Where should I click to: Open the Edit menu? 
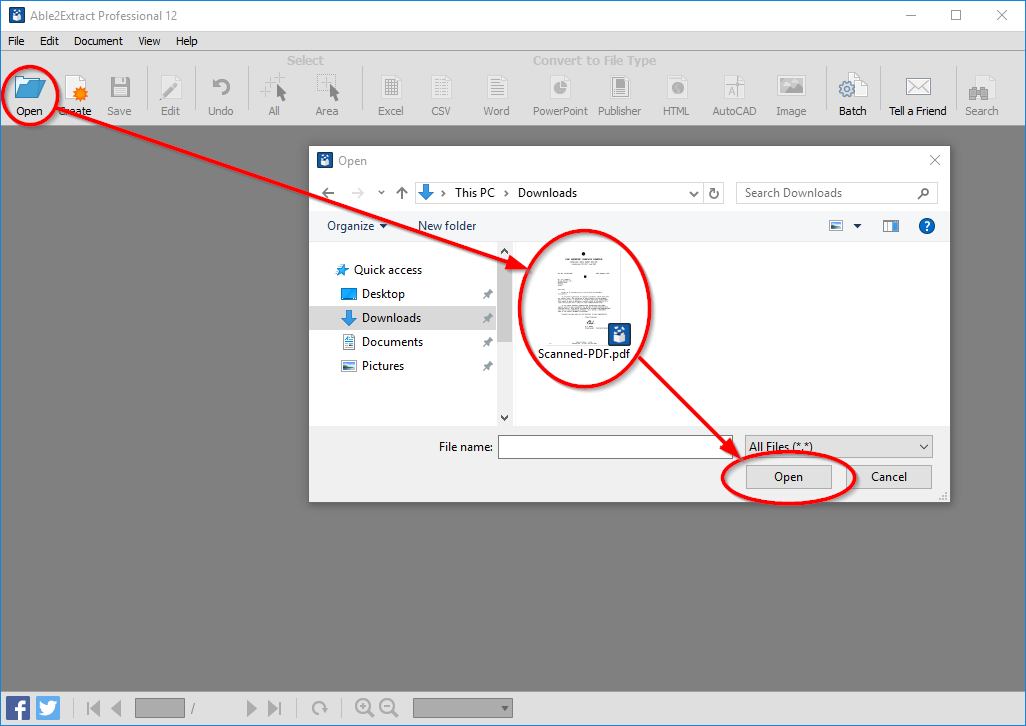[x=49, y=41]
